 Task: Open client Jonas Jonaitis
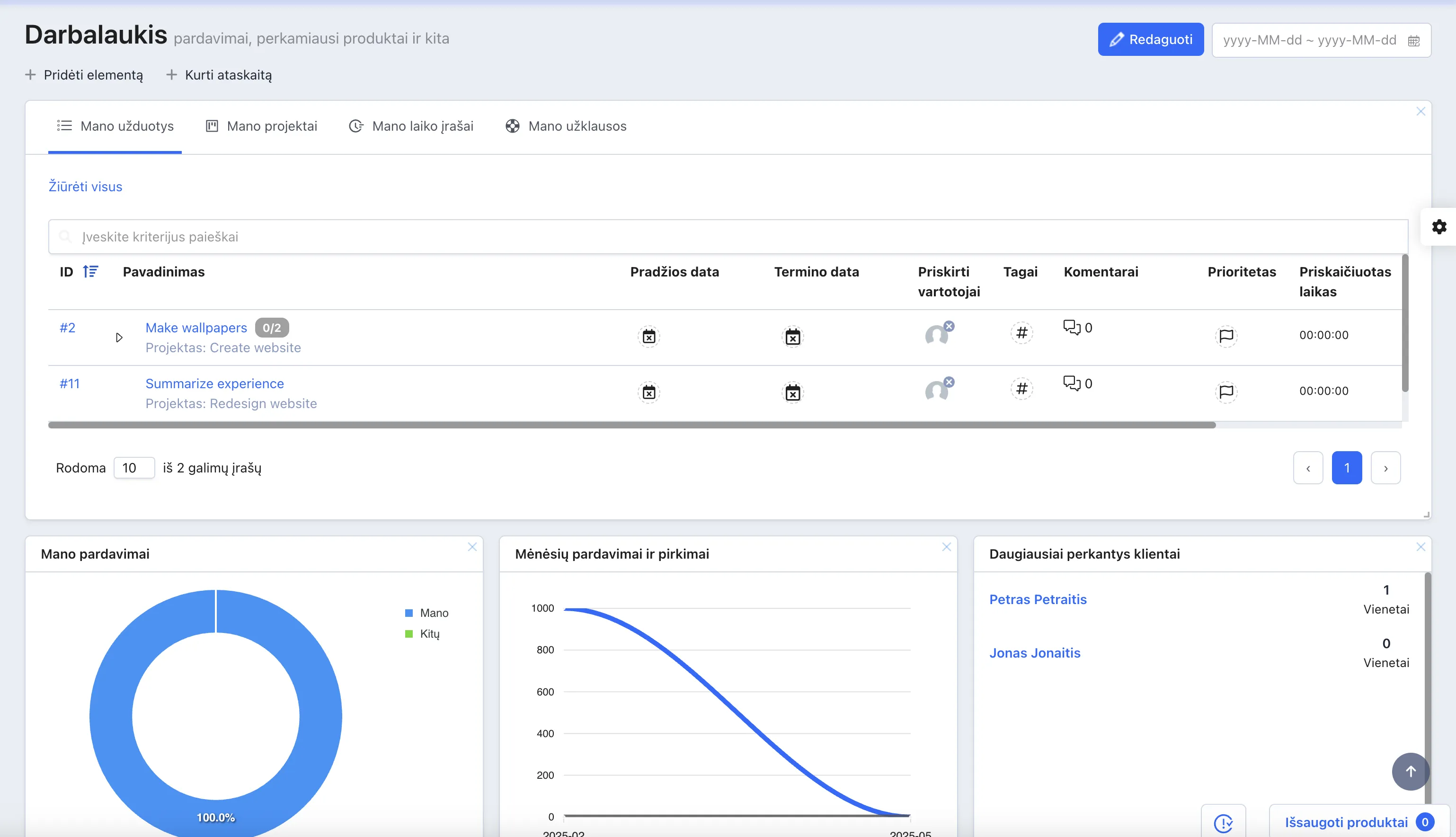click(x=1034, y=652)
